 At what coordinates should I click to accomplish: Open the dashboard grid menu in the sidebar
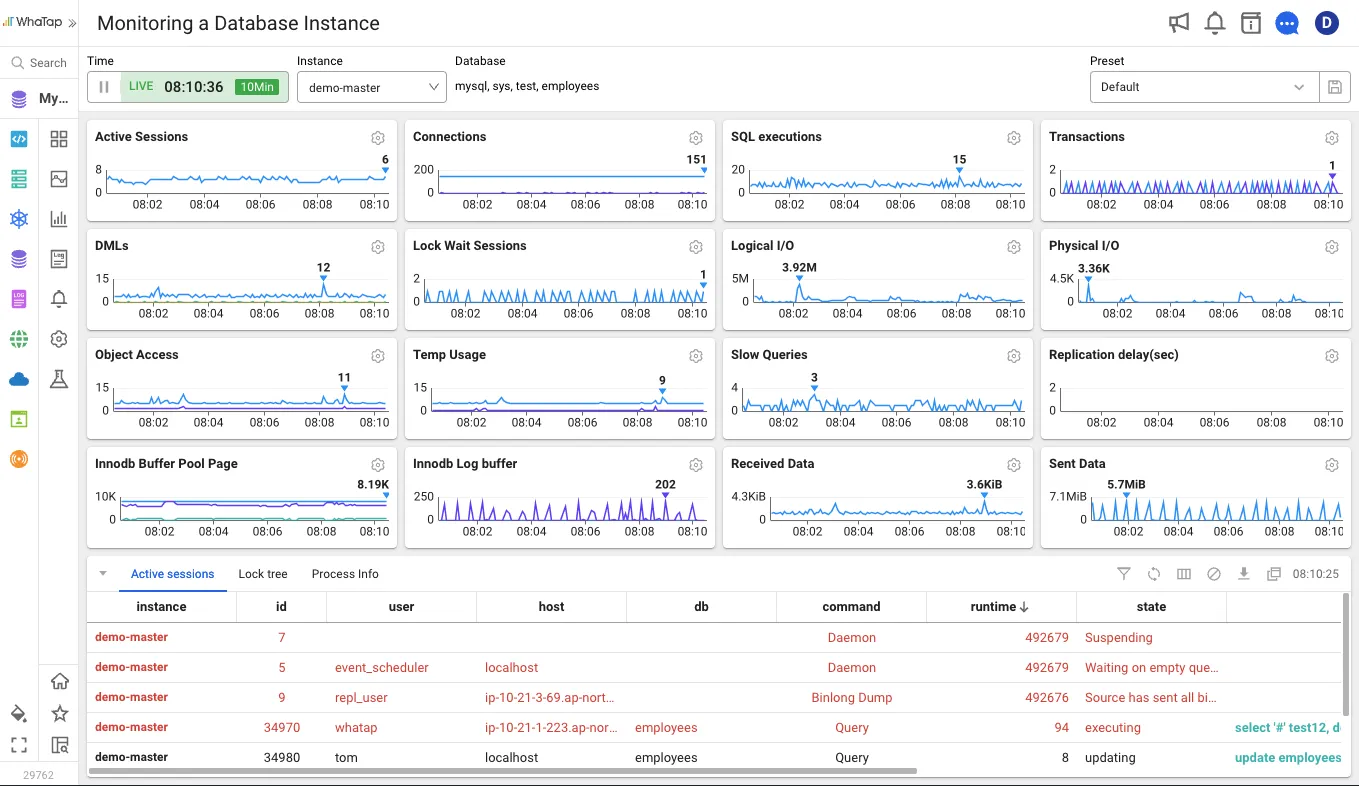[59, 139]
